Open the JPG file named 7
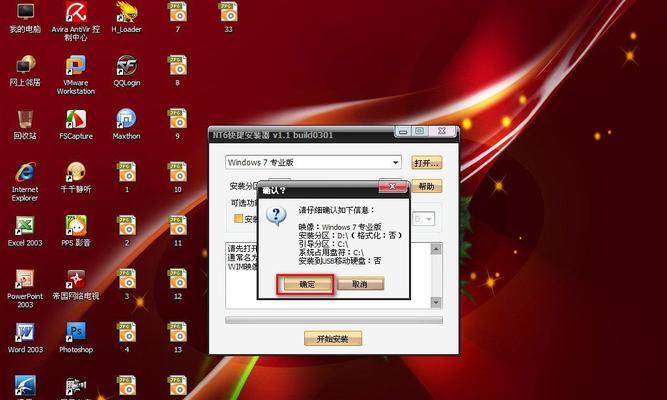 [177, 17]
